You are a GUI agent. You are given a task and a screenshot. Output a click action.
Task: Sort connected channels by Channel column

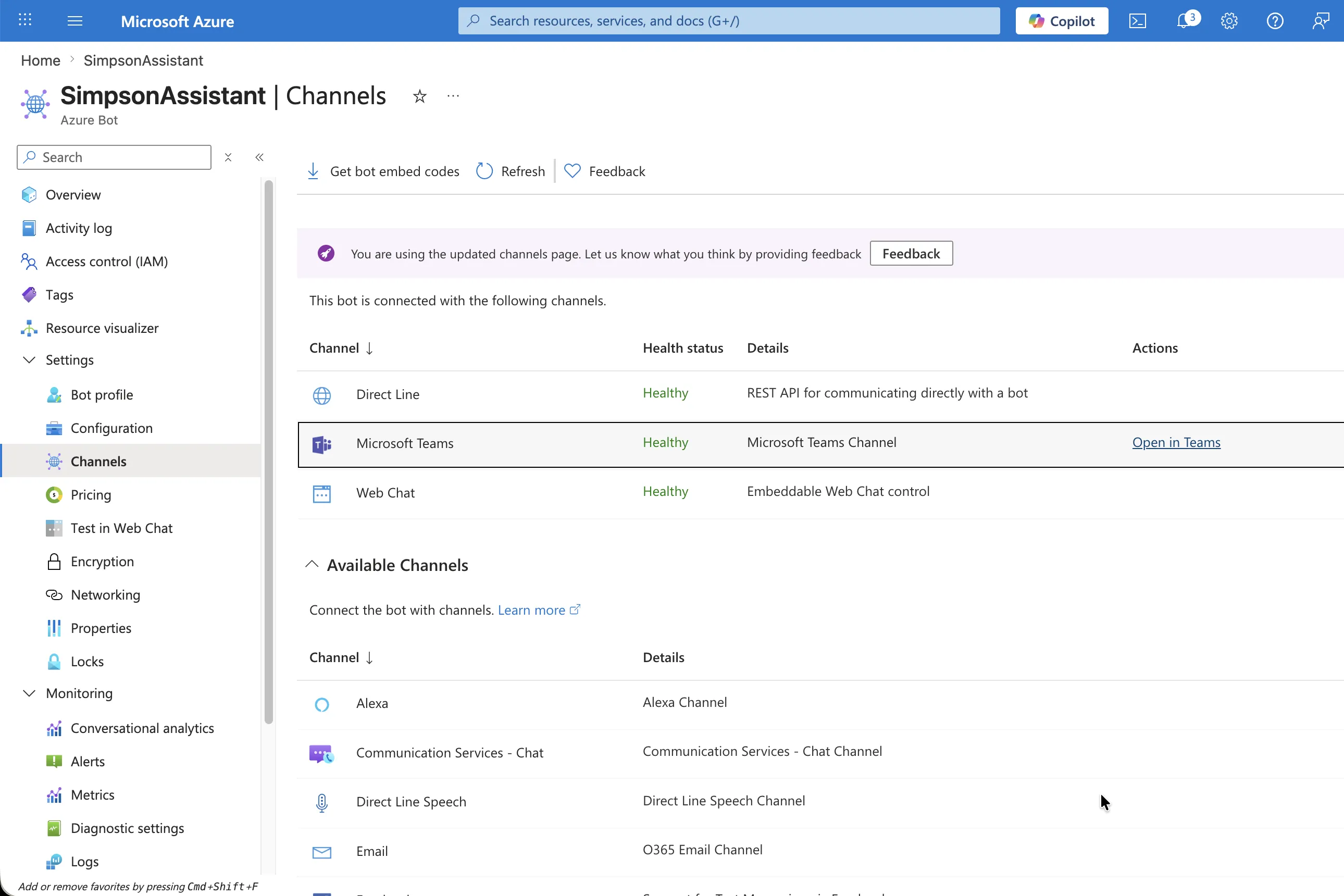pos(341,348)
